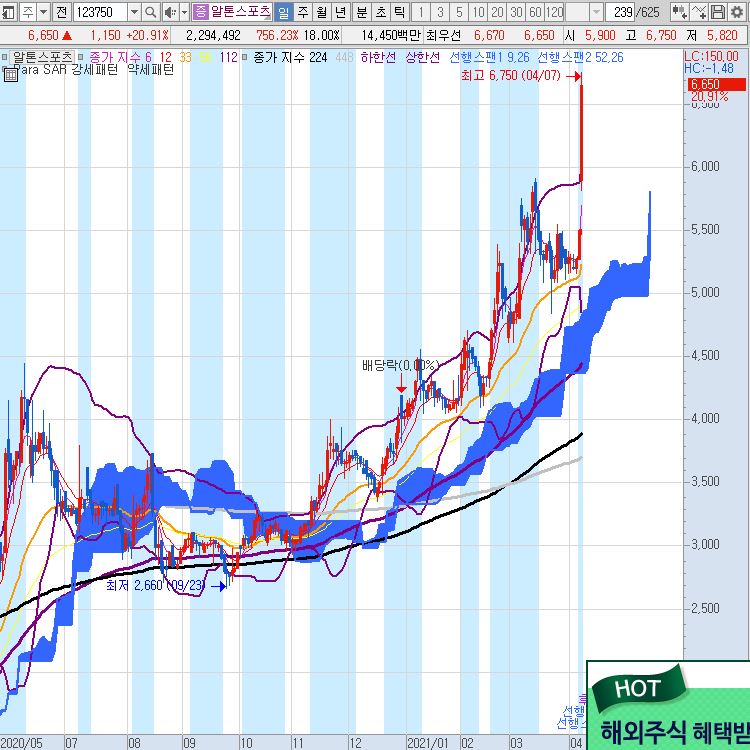
Task: Click the change value 1,150
Action: [x=106, y=35]
